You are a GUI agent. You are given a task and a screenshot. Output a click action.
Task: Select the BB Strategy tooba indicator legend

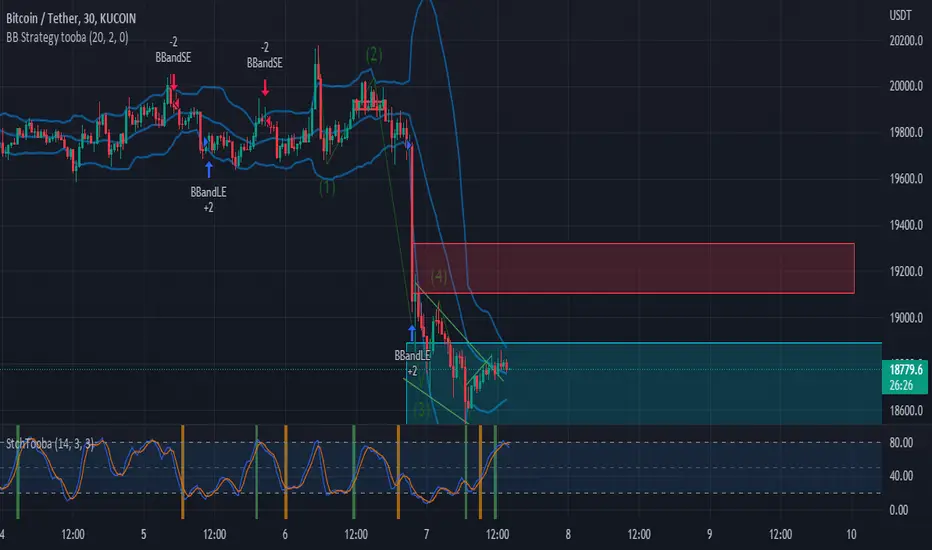coord(67,37)
